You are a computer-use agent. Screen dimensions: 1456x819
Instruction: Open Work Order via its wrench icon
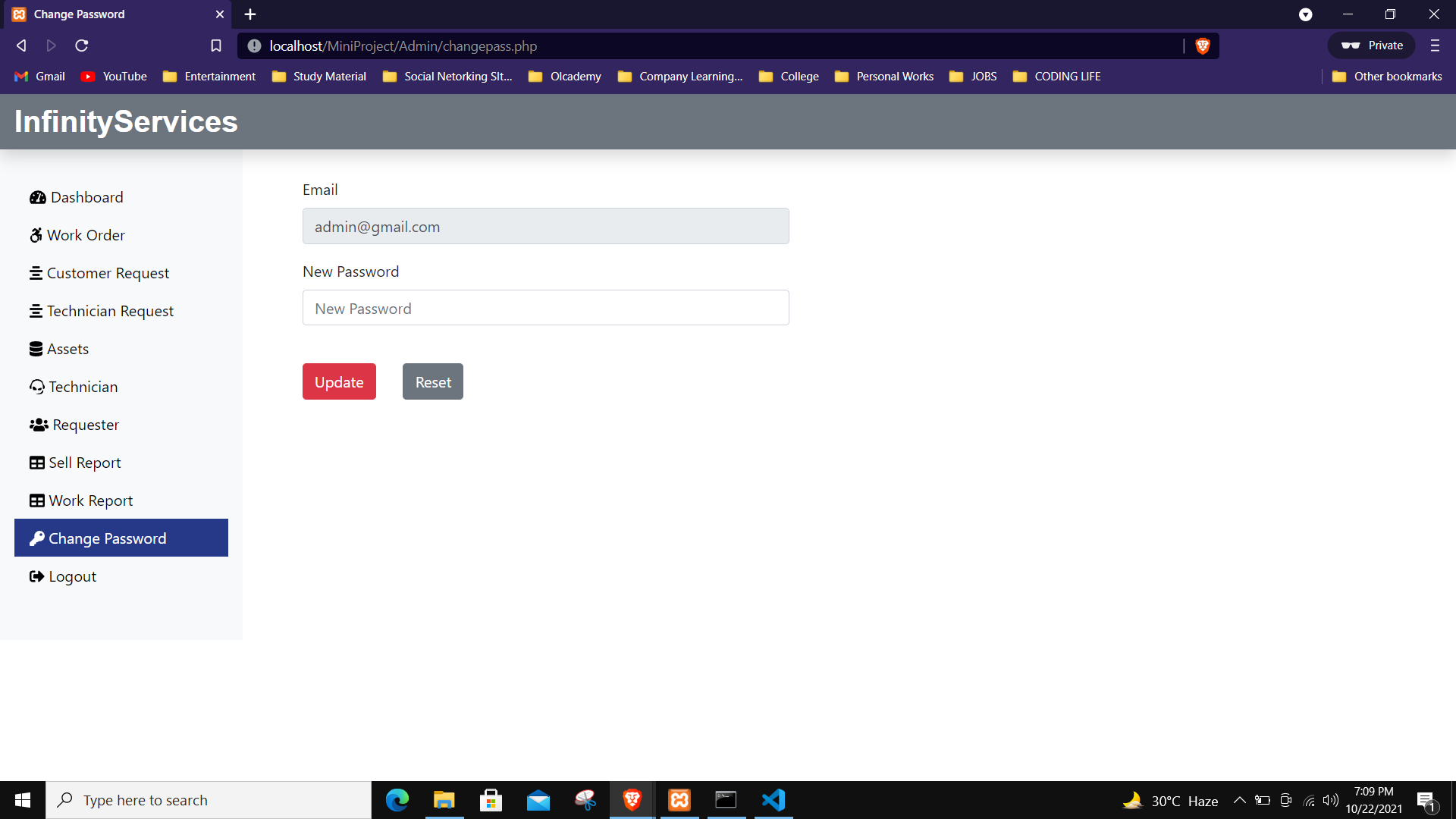tap(36, 235)
